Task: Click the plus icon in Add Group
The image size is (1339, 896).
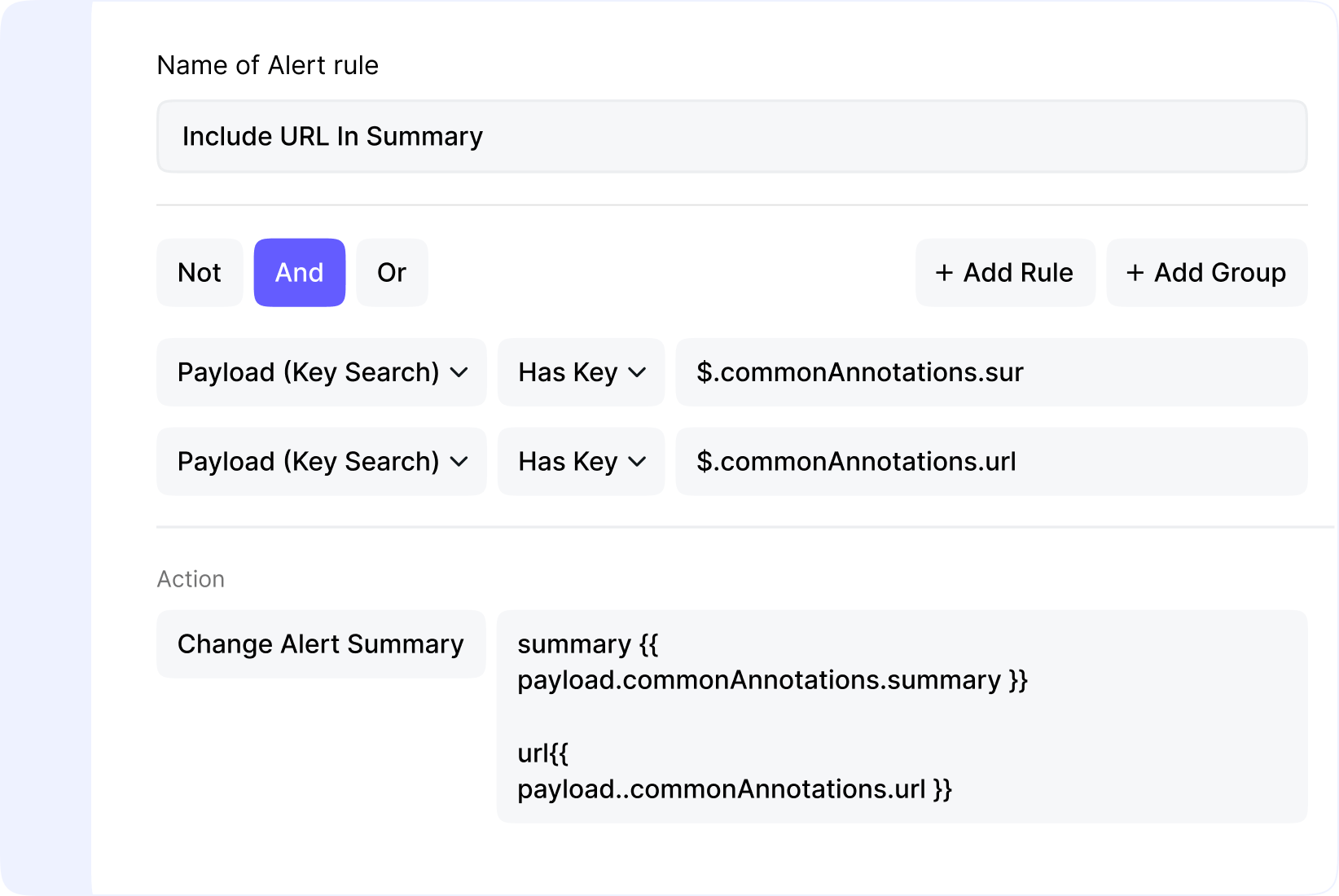Action: point(1135,273)
